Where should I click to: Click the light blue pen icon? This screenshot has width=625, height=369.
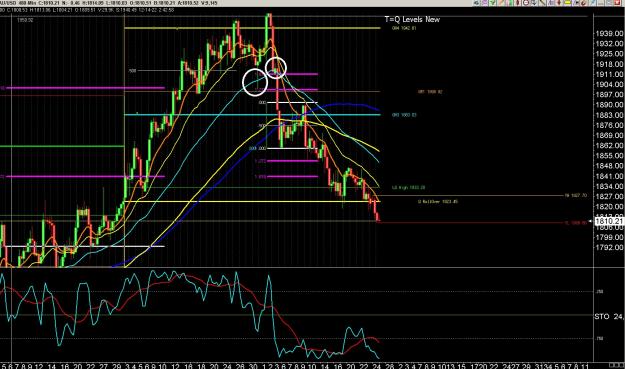pos(593,2)
